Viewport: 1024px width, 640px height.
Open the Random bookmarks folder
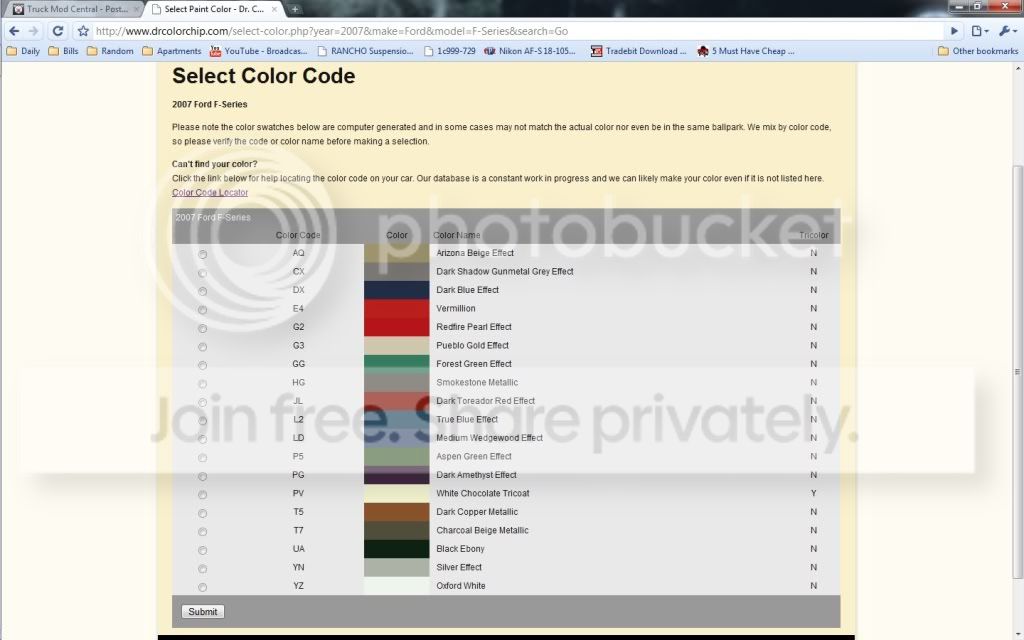pyautogui.click(x=110, y=51)
